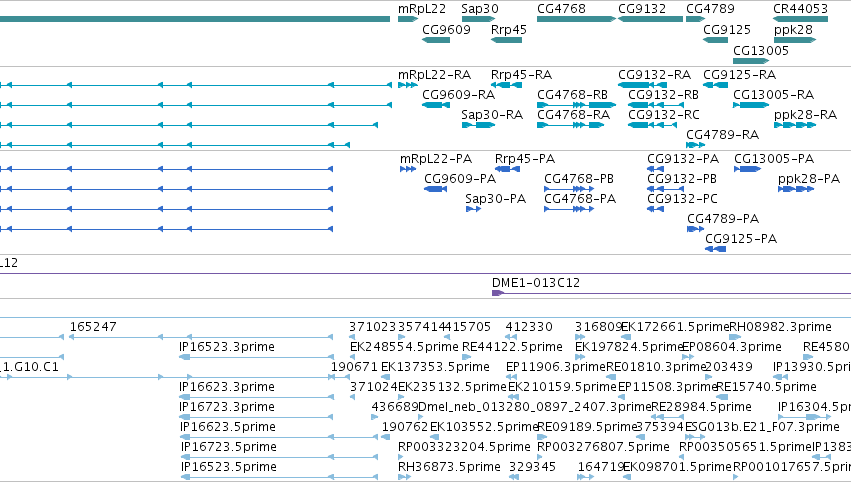Click the Sap30-RA transcript
This screenshot has height=482, width=851.
tap(478, 125)
